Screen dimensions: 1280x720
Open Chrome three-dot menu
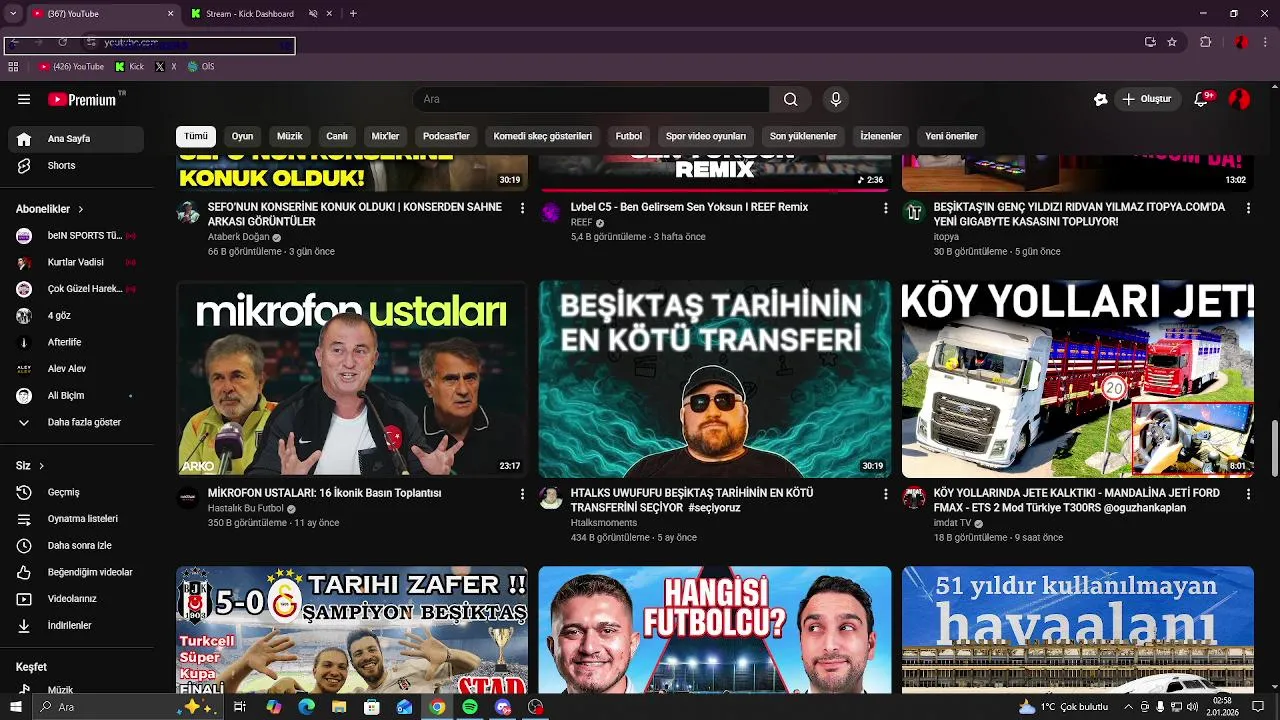(1266, 42)
